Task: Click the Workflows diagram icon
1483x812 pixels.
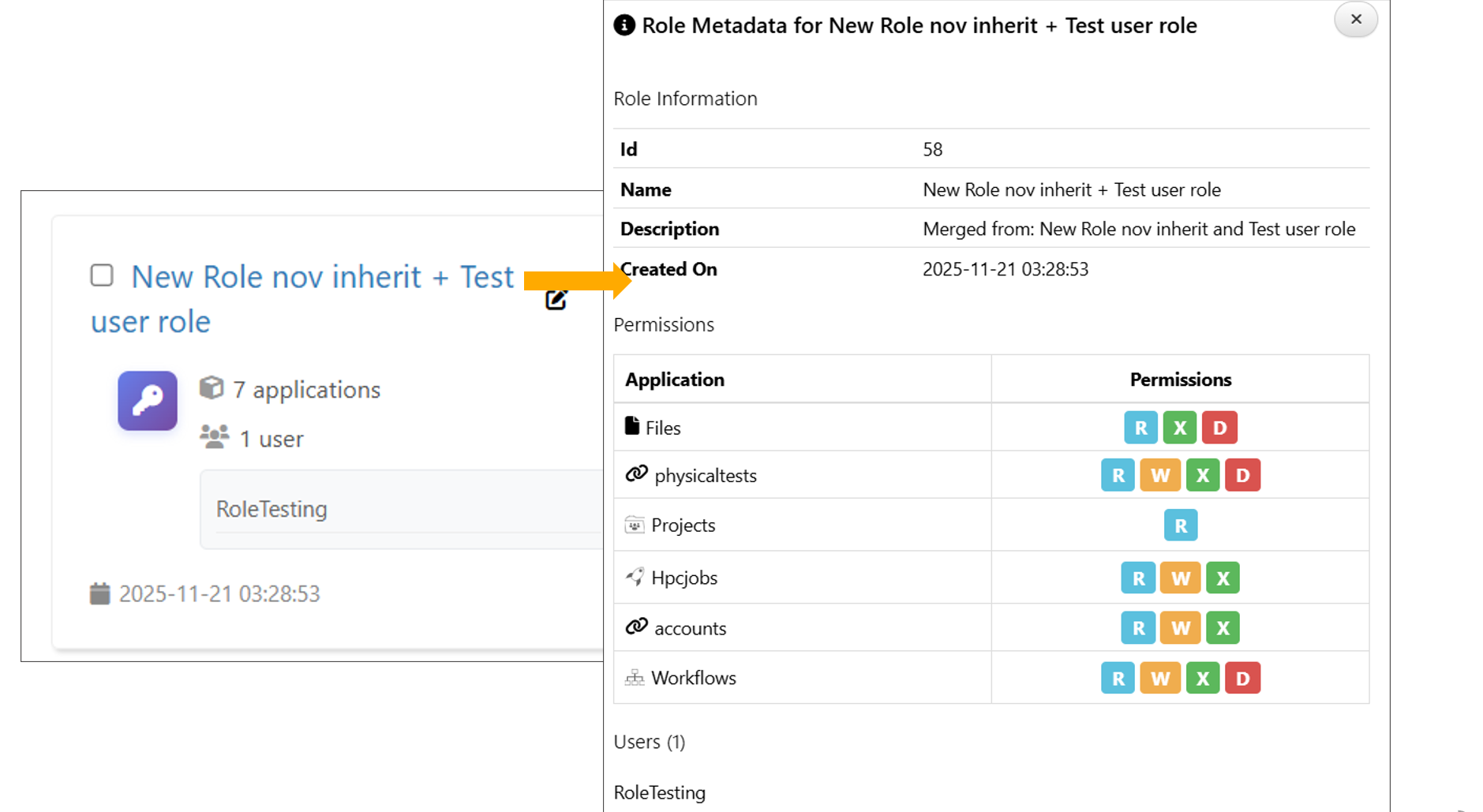Action: point(635,677)
